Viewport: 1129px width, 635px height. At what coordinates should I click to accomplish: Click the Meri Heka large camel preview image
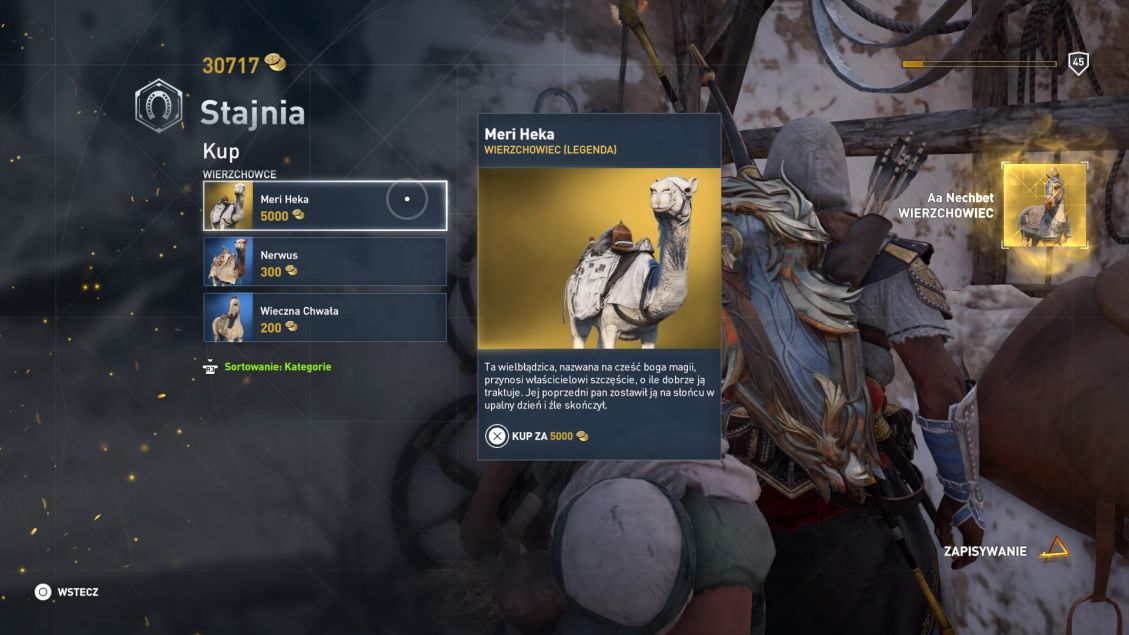pos(600,258)
